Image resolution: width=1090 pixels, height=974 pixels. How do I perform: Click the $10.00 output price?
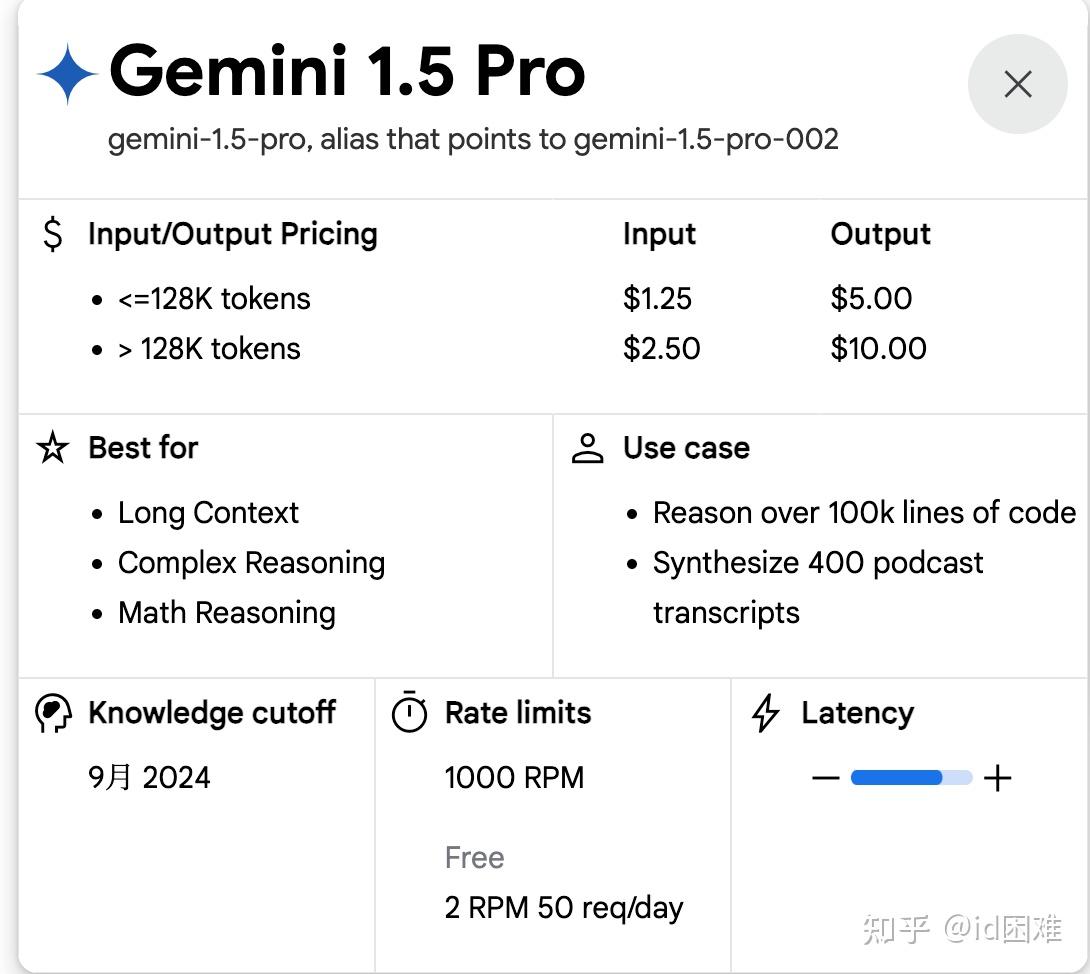878,349
